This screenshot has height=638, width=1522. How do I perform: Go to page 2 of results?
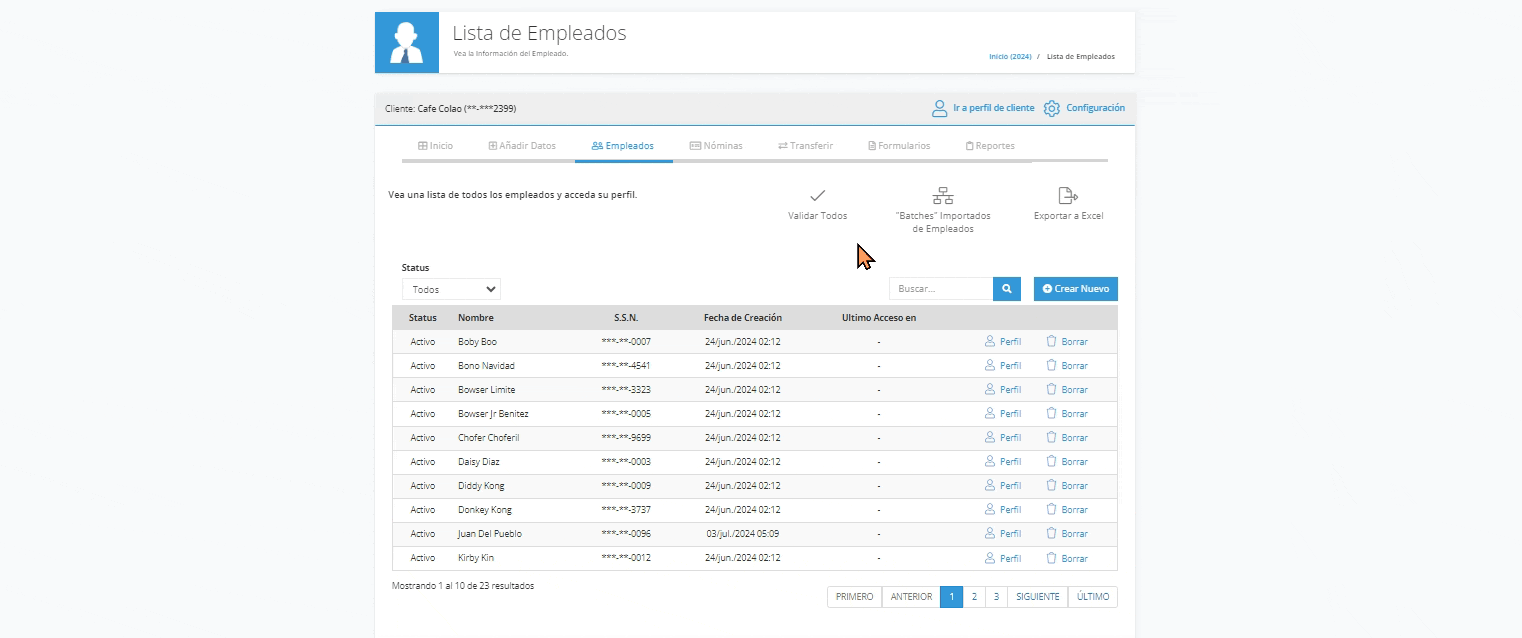[974, 597]
